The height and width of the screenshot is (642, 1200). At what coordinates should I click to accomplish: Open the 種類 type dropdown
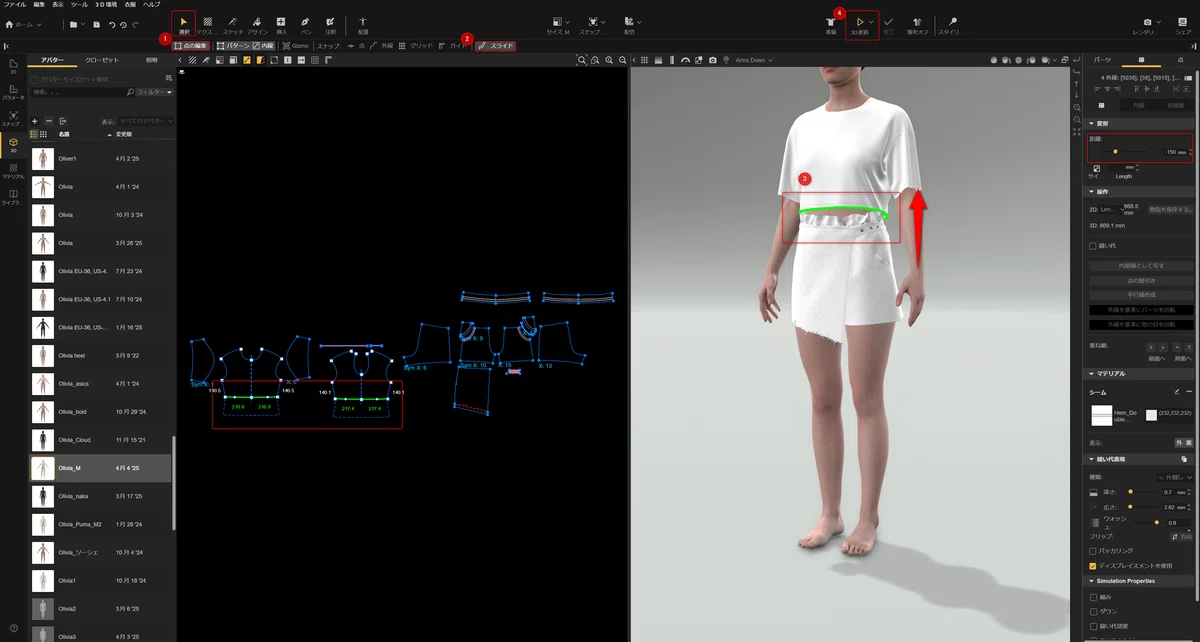click(x=1174, y=477)
